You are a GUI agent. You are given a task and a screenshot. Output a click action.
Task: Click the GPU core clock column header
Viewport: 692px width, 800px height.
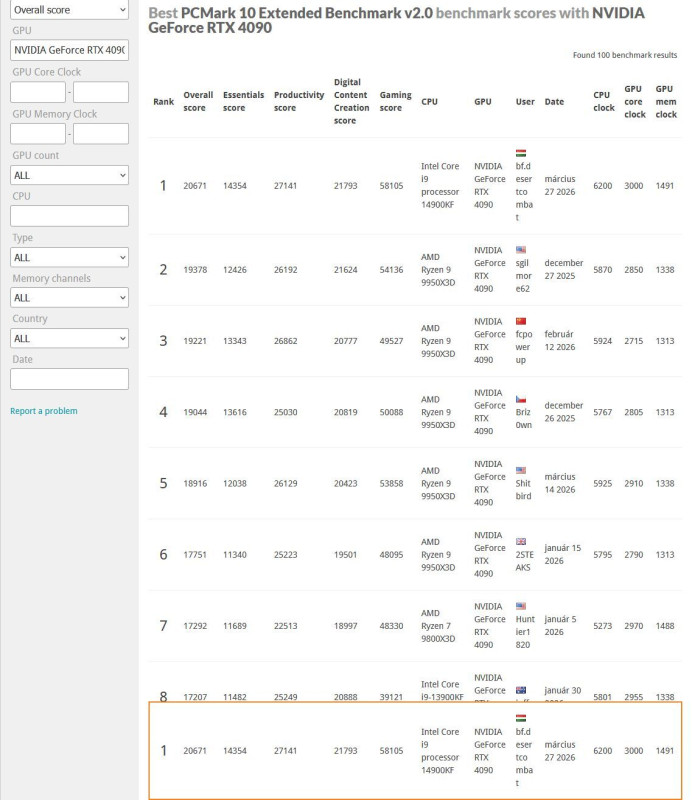[x=635, y=102]
